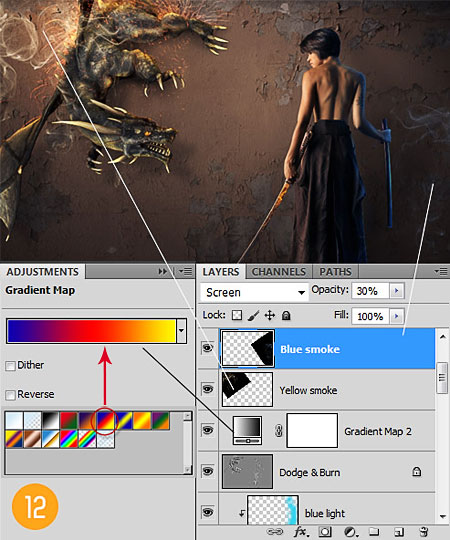Switch to the Channels tab

point(279,272)
